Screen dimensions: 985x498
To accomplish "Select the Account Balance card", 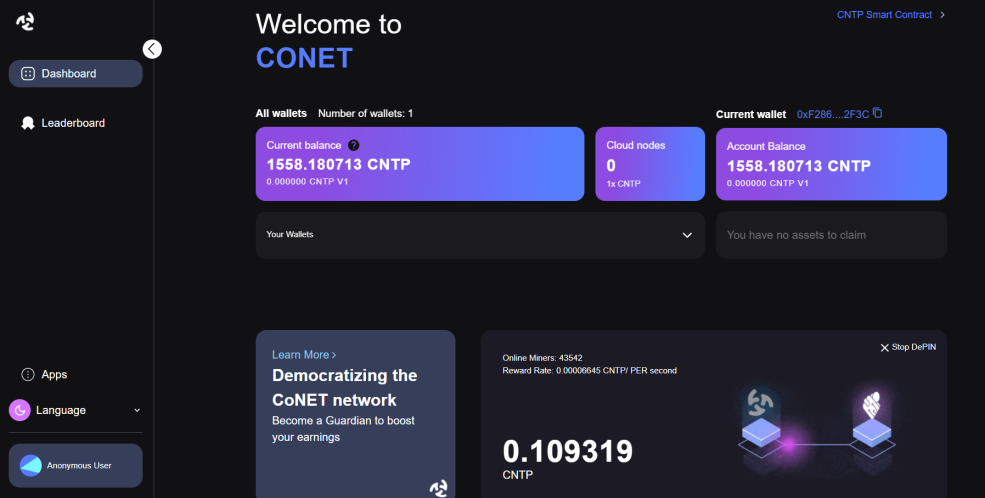I will [831, 165].
